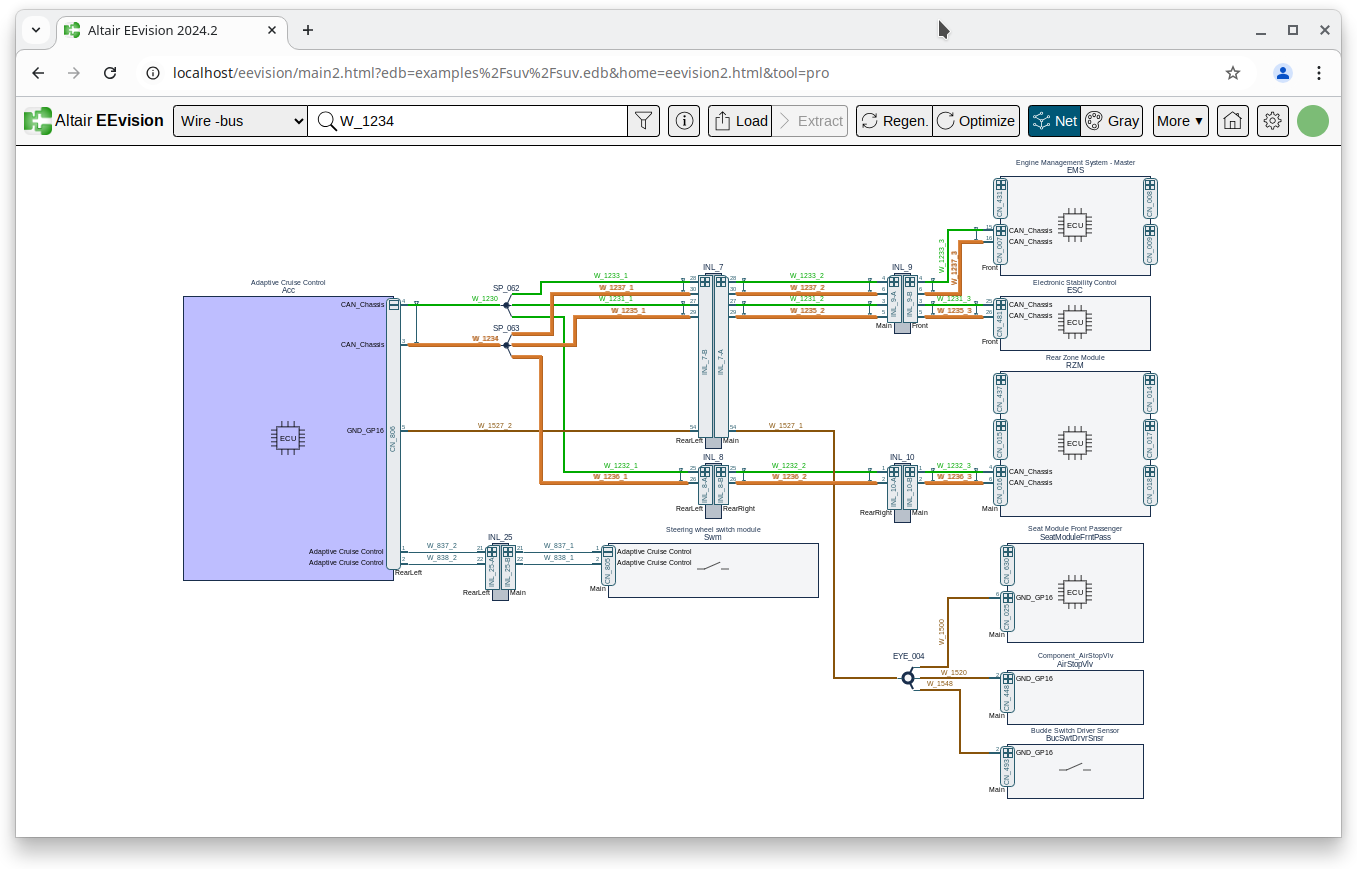The image size is (1357, 869).
Task: Click the filter funnel icon
Action: [644, 121]
